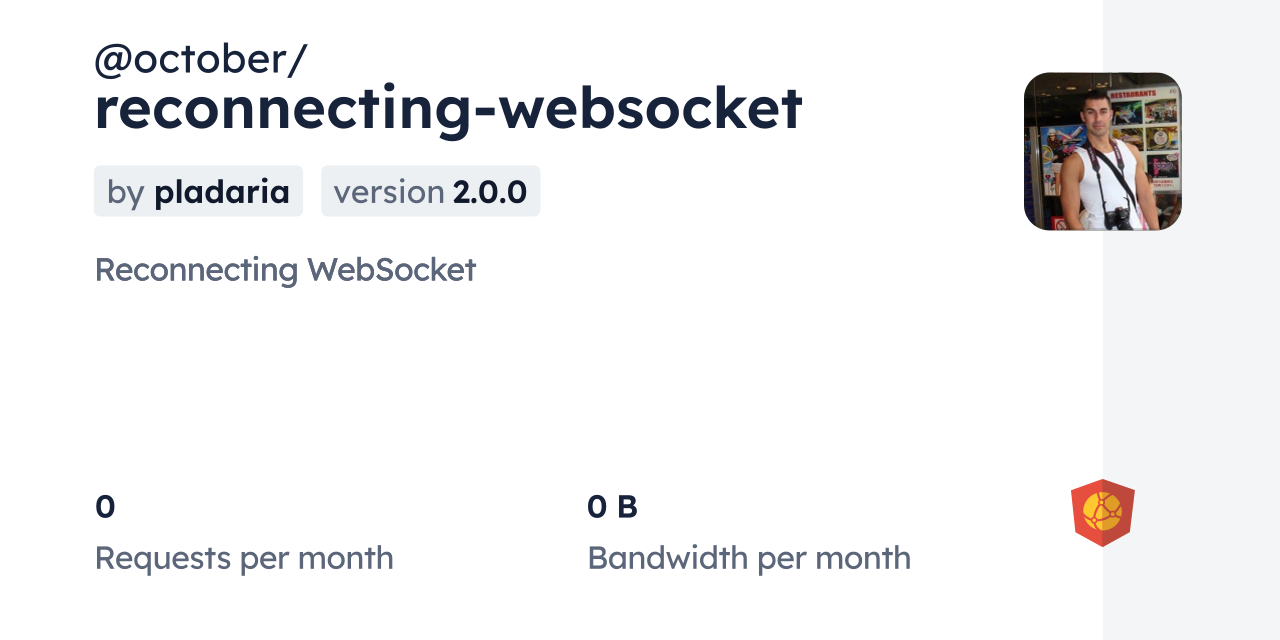Open the author's avatar photo

coord(1102,151)
